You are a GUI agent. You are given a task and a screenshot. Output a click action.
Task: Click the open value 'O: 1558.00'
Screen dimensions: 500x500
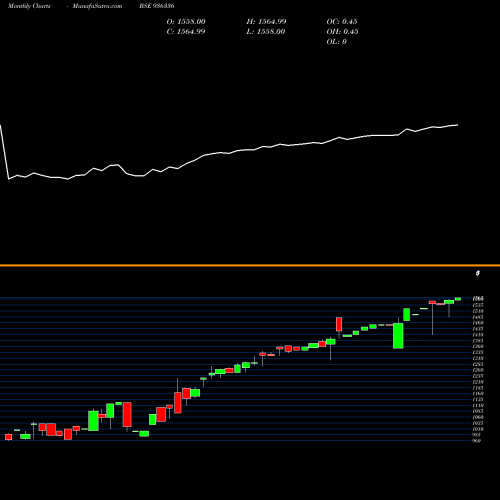coord(186,22)
